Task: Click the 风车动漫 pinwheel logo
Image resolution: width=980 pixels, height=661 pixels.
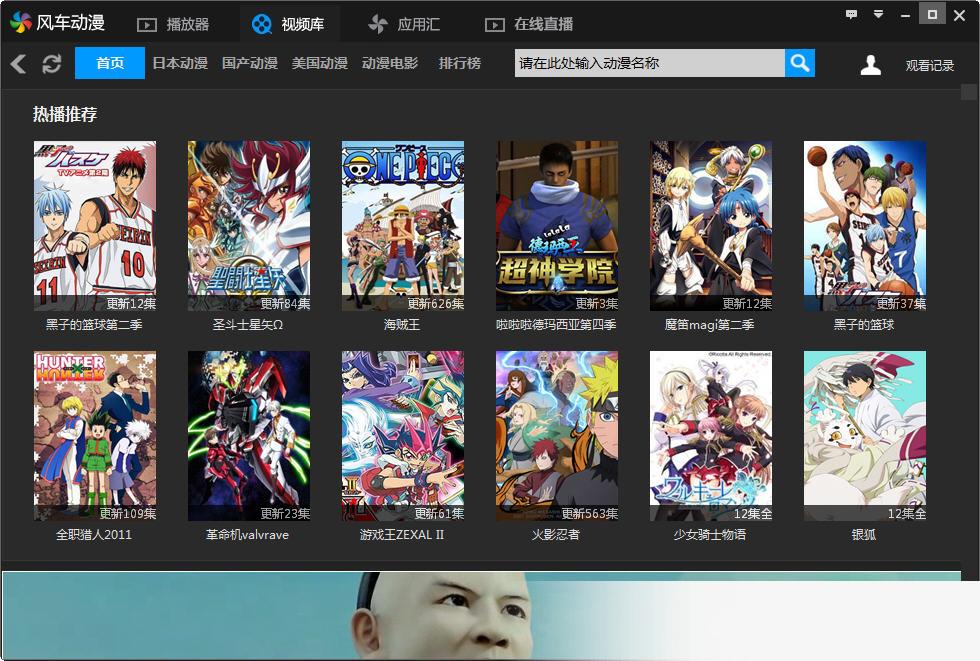Action: tap(21, 23)
